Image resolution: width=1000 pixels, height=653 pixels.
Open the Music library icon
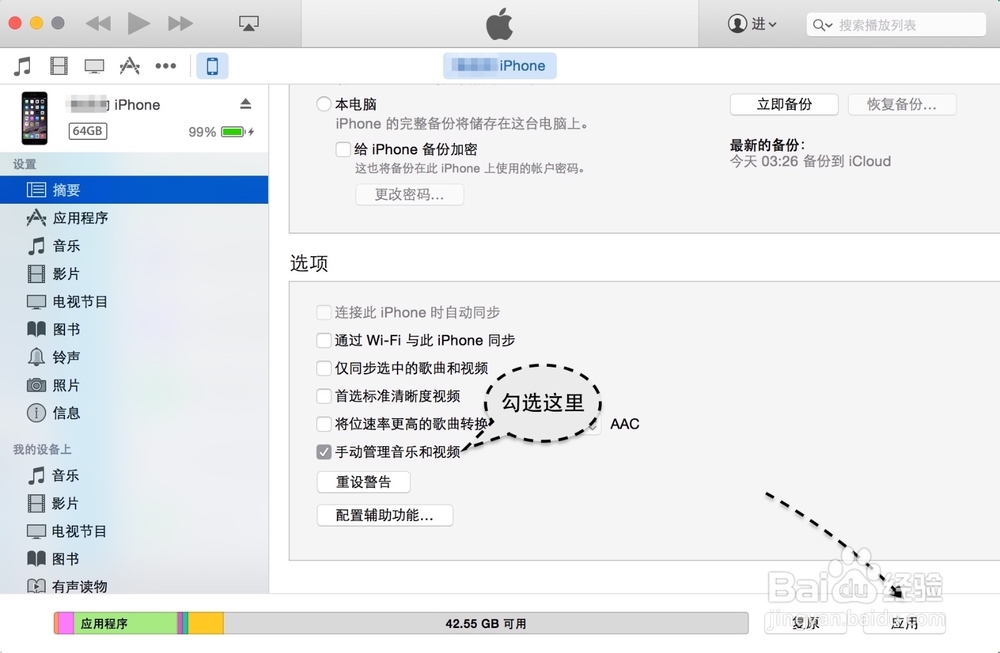pyautogui.click(x=23, y=66)
